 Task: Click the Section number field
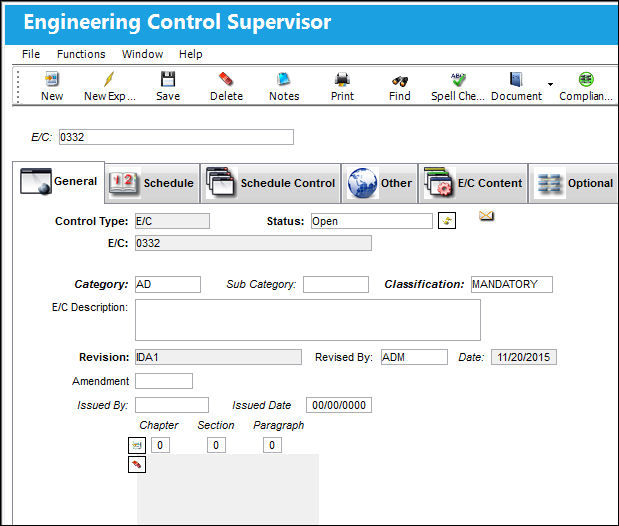point(216,445)
